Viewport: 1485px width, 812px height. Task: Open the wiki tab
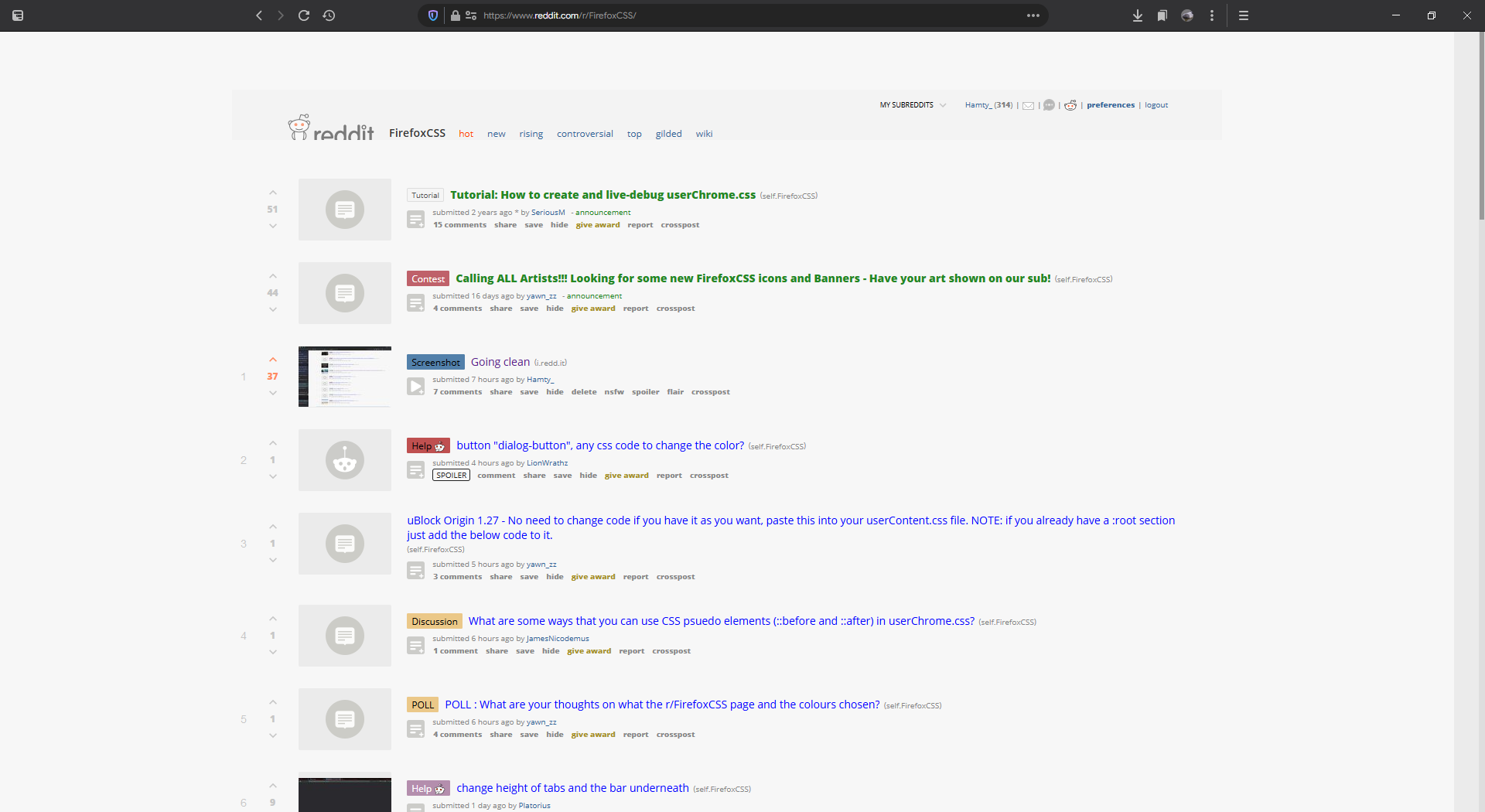704,134
